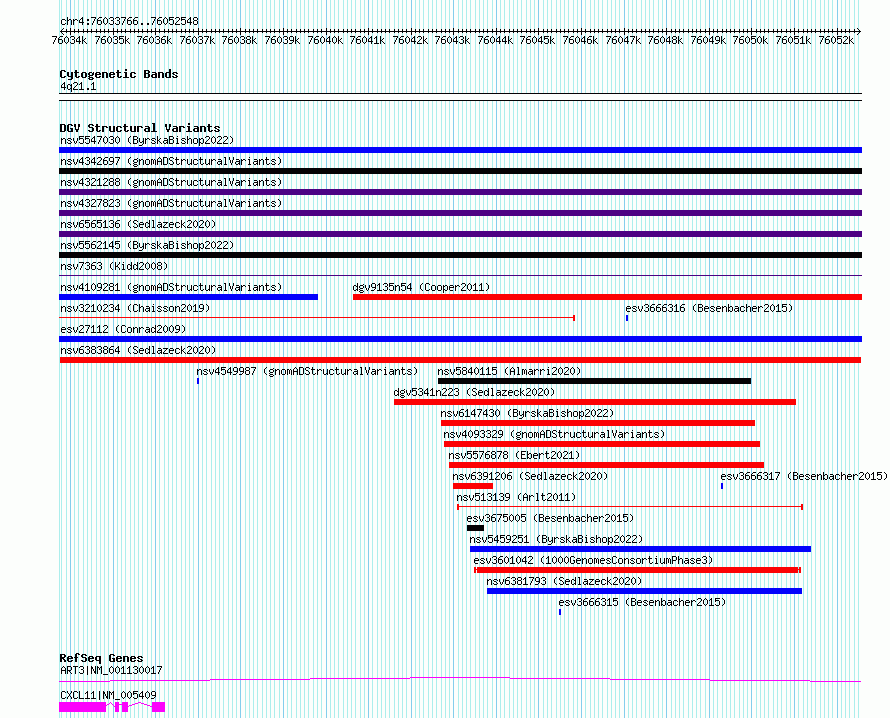Open nsv5459251 (ByrskaBishop2022) label

pyautogui.click(x=556, y=539)
